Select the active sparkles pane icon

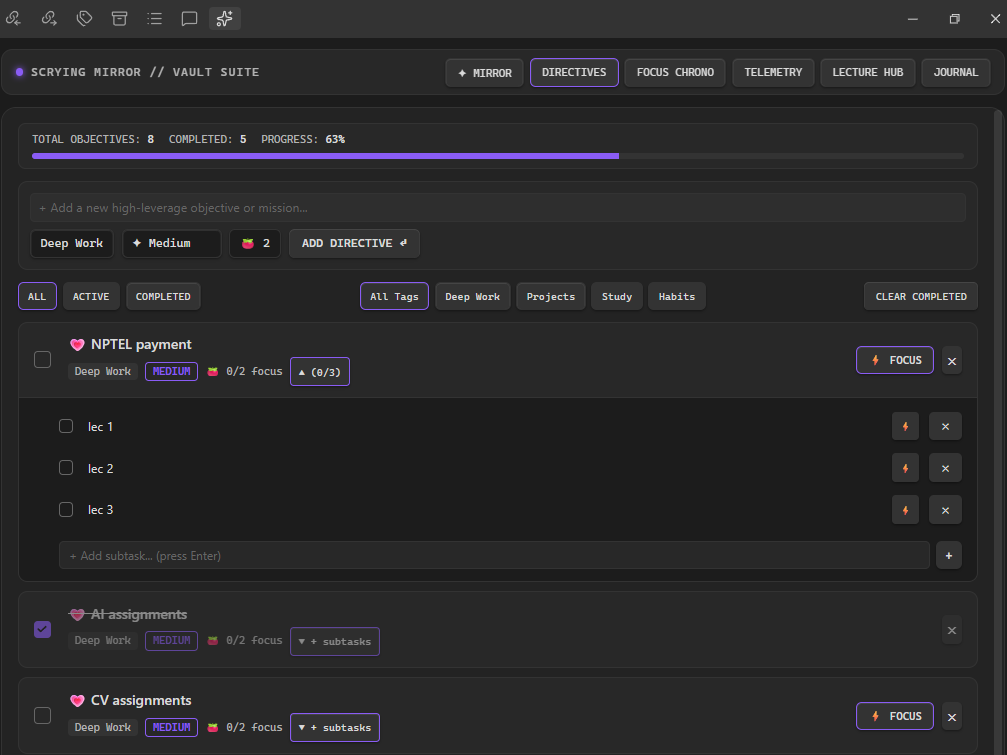[x=225, y=19]
